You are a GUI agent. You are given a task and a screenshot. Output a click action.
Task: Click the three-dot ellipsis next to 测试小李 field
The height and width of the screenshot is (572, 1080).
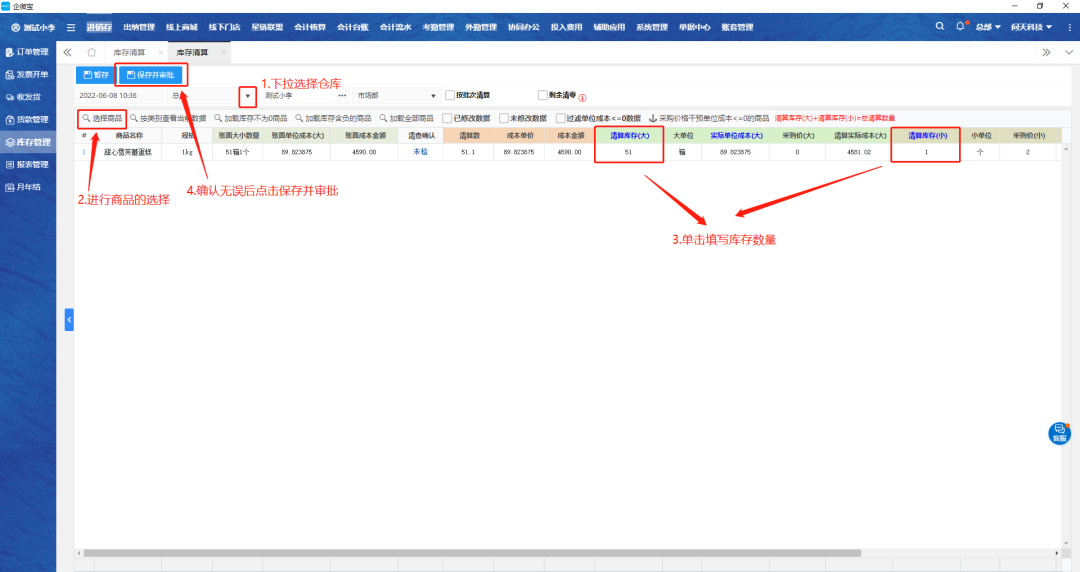point(342,96)
